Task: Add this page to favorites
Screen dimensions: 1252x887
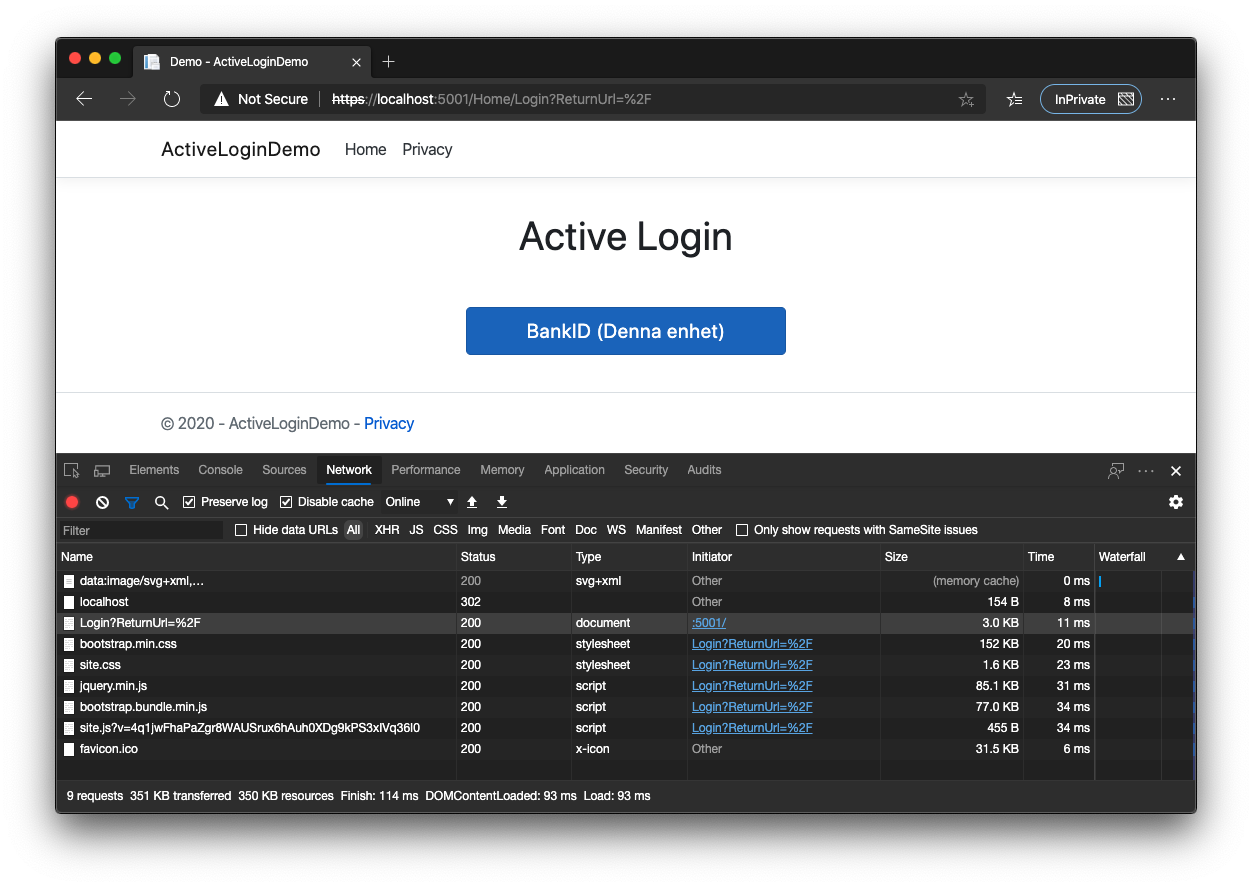Action: pos(966,99)
